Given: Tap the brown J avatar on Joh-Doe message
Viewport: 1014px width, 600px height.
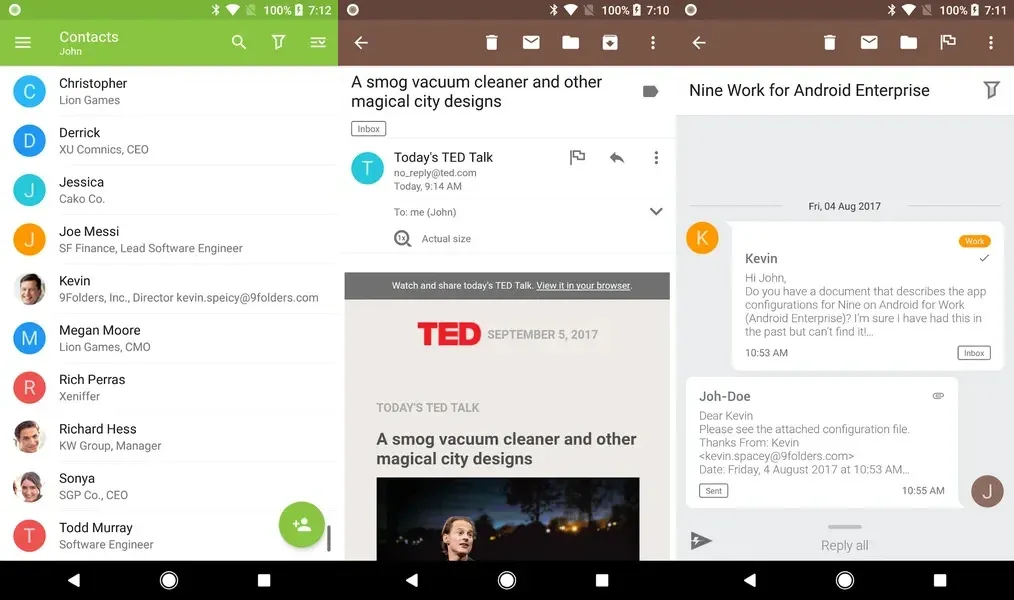Looking at the screenshot, I should (987, 491).
